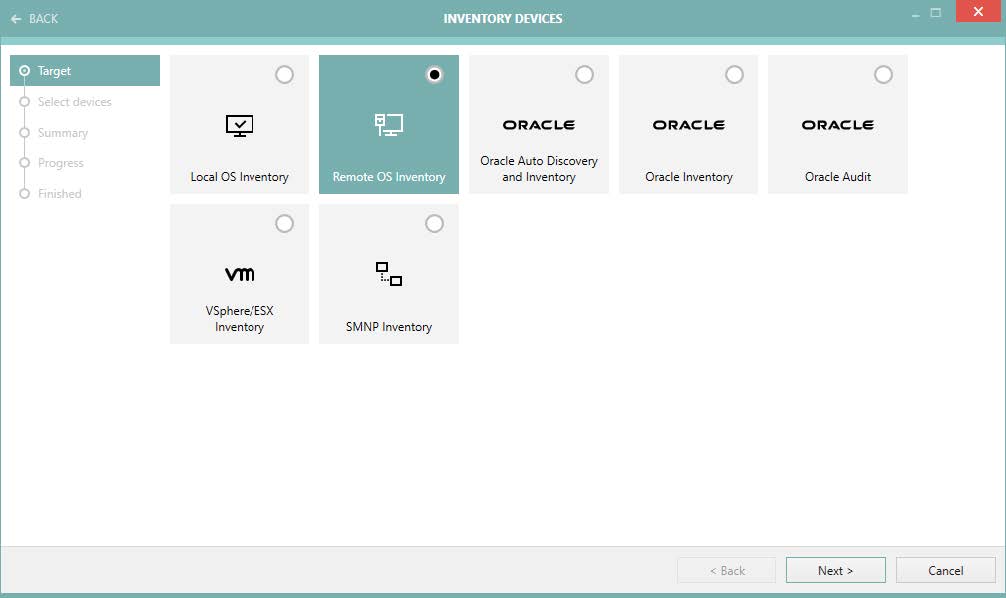Click the Oracle logo above Oracle Auto Discovery
Image resolution: width=1006 pixels, height=598 pixels.
coord(538,125)
